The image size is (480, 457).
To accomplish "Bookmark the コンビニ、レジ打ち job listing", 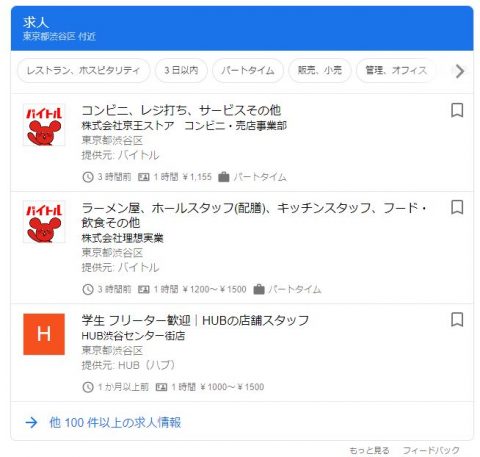I will pos(457,110).
